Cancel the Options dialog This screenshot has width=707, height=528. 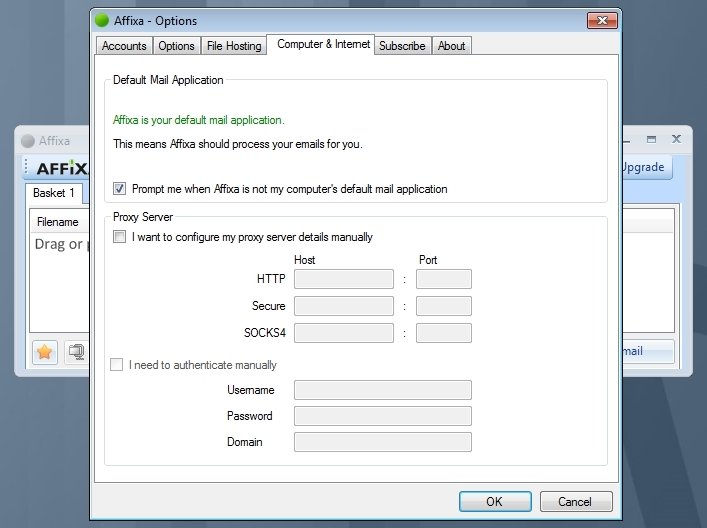576,501
